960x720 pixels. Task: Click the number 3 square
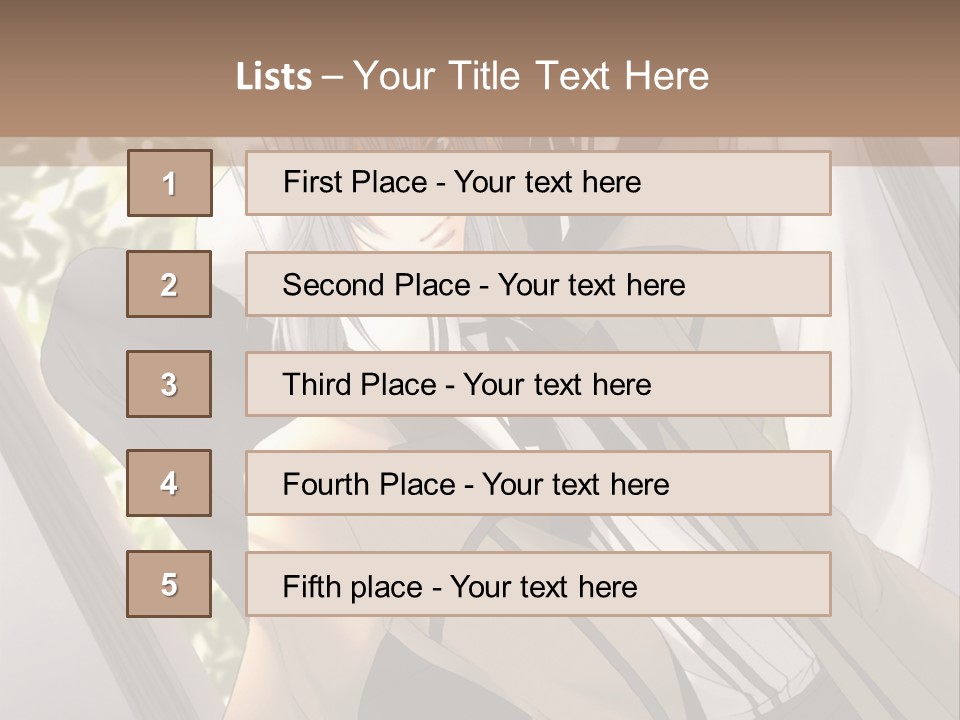coord(169,384)
